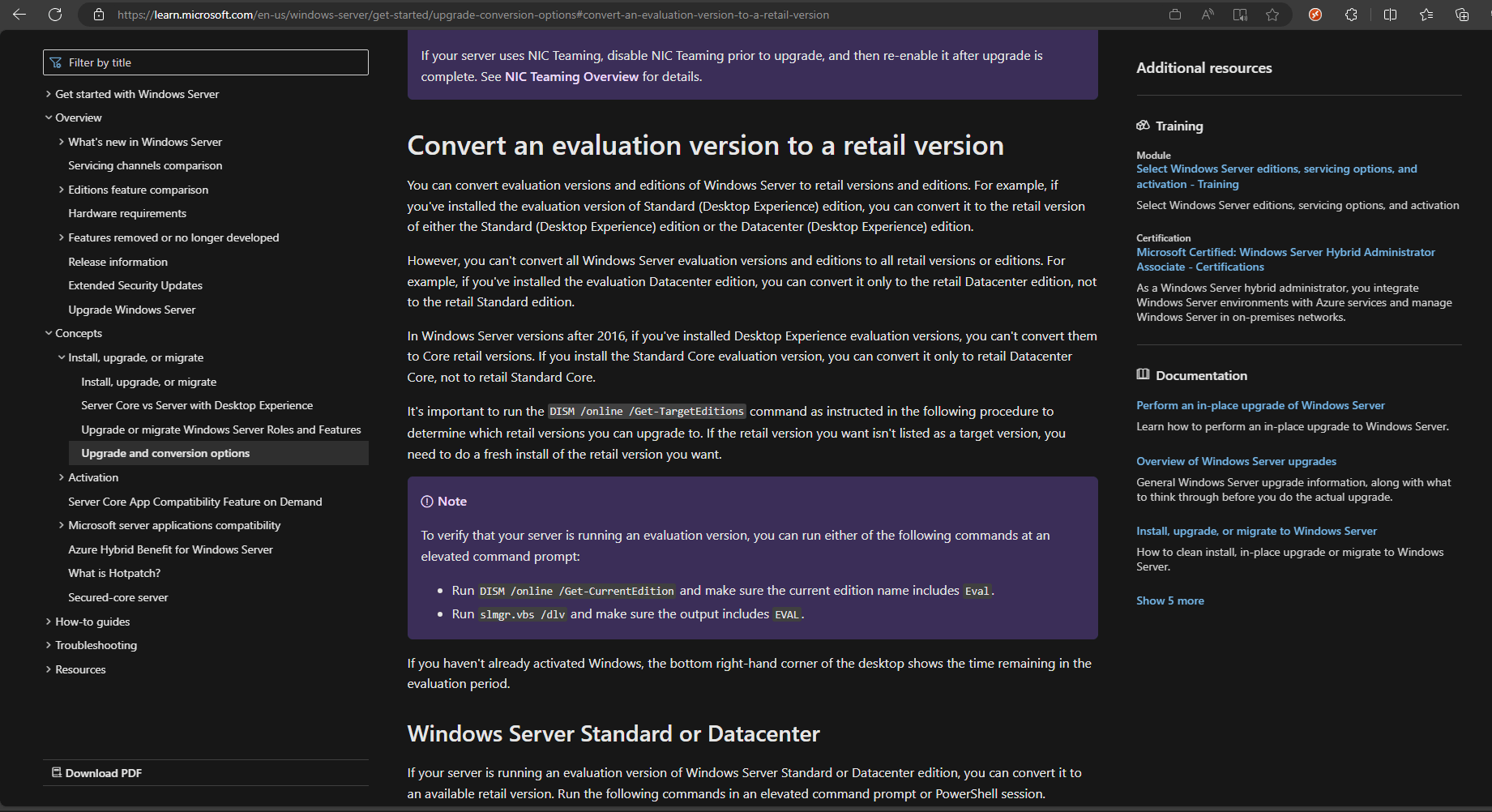Open Windows Server Hybrid Administrator certification link
The width and height of the screenshot is (1492, 812).
(x=1285, y=259)
